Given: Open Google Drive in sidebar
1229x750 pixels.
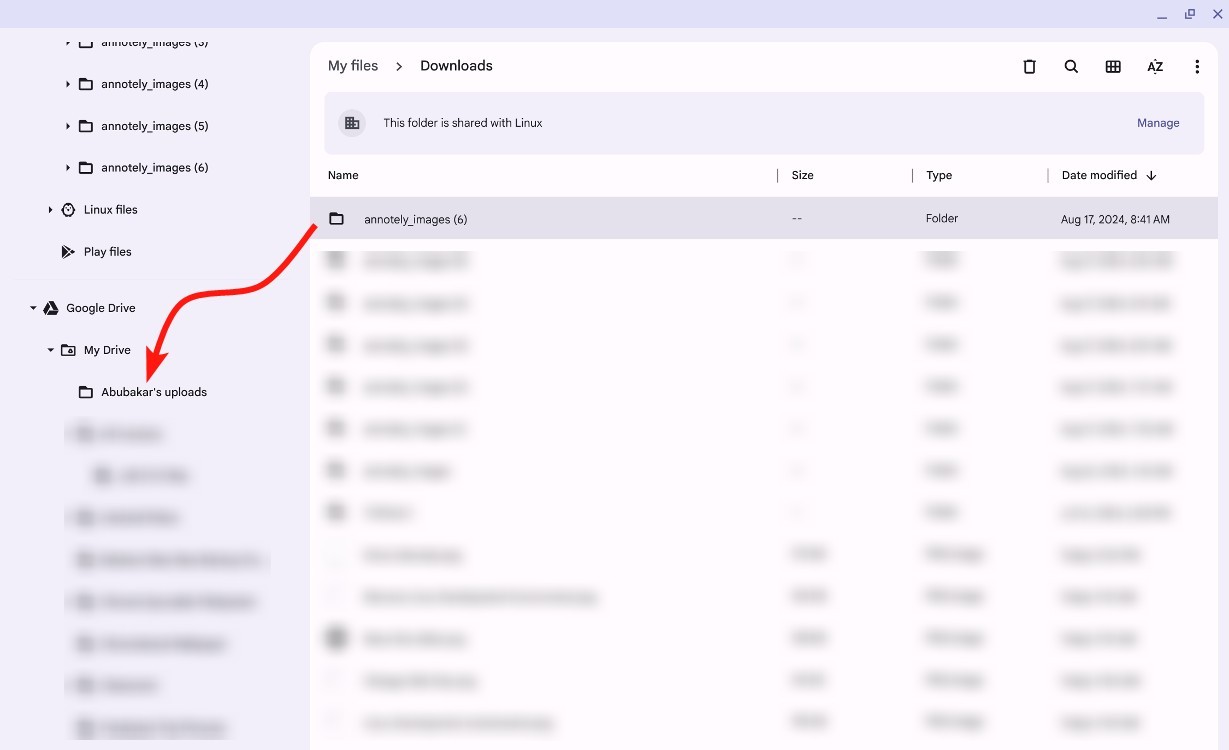Looking at the screenshot, I should coord(101,308).
